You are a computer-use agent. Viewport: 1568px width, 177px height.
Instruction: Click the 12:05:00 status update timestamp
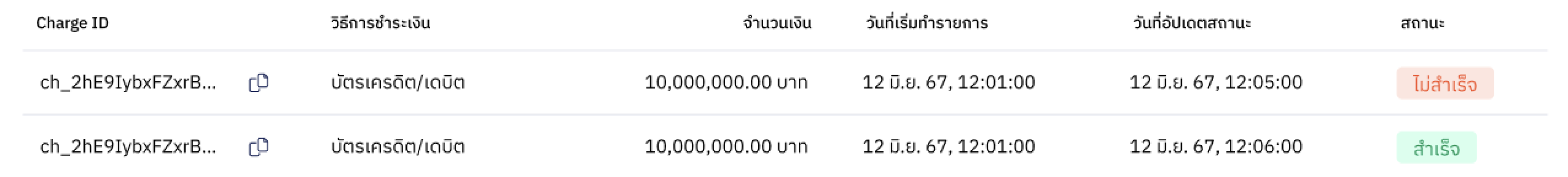pos(1216,83)
